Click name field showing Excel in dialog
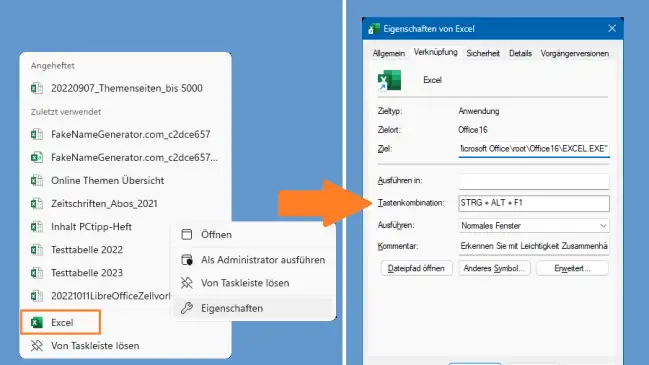 pyautogui.click(x=433, y=80)
